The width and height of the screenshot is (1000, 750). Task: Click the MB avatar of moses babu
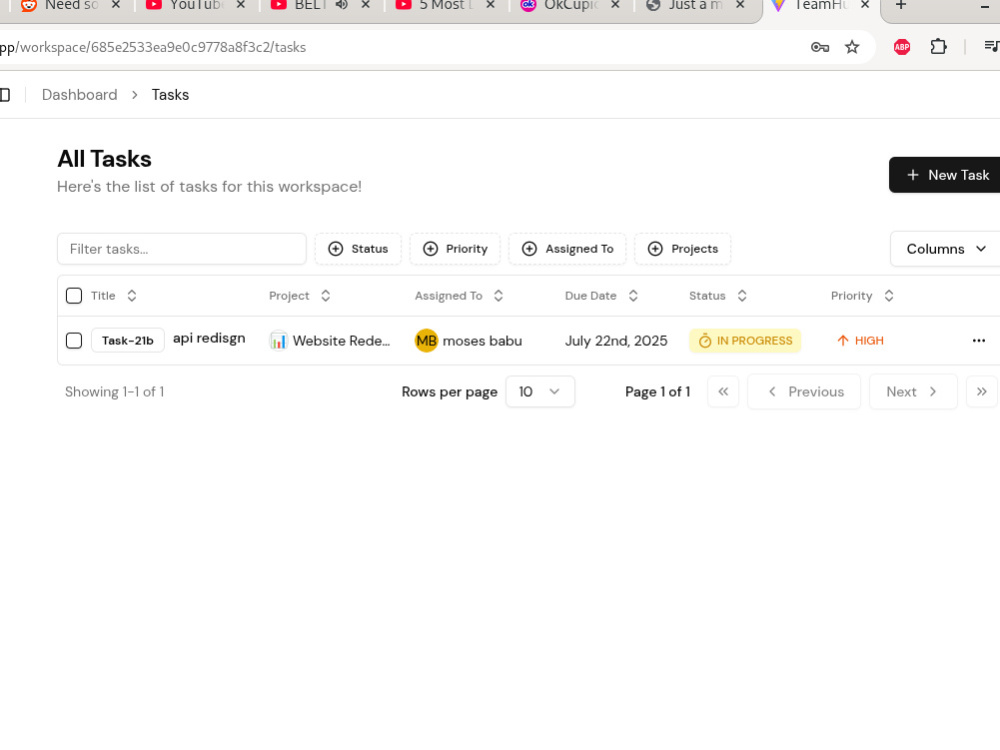tap(427, 341)
